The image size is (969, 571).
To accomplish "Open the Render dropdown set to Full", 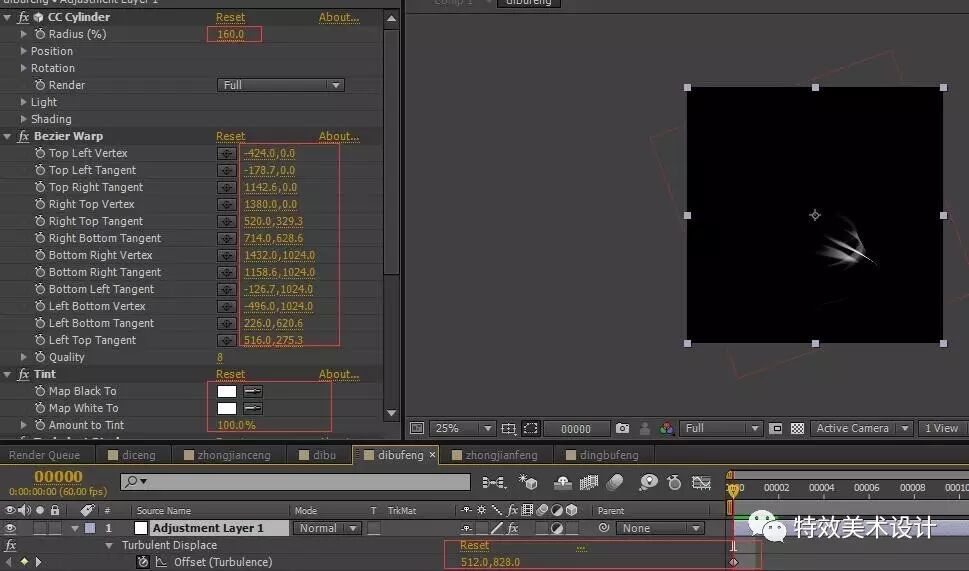I will (x=281, y=85).
